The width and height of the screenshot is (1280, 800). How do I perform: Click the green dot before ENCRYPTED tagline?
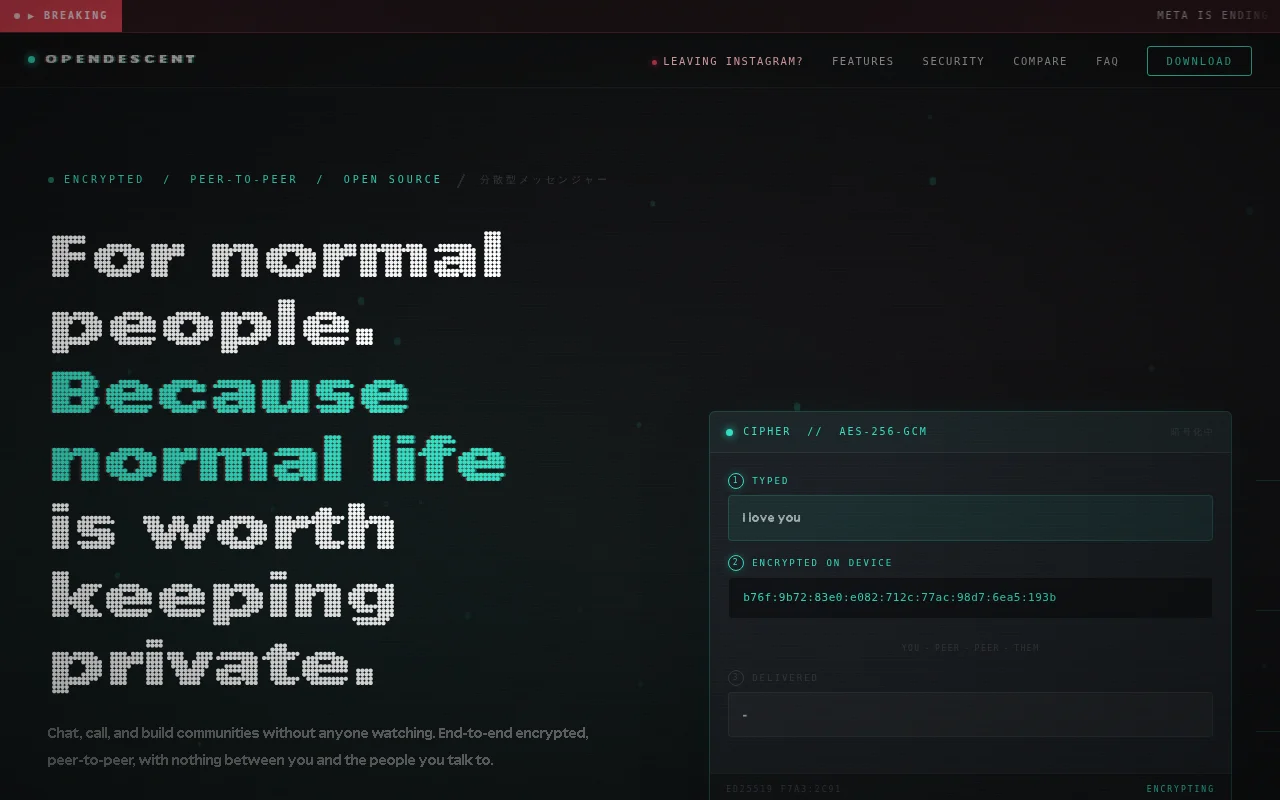51,180
